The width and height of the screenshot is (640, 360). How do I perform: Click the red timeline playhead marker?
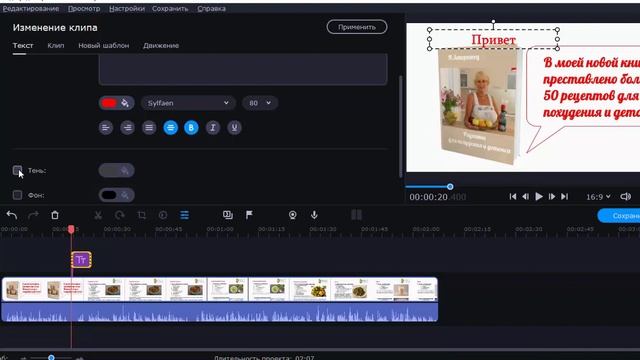(71, 229)
